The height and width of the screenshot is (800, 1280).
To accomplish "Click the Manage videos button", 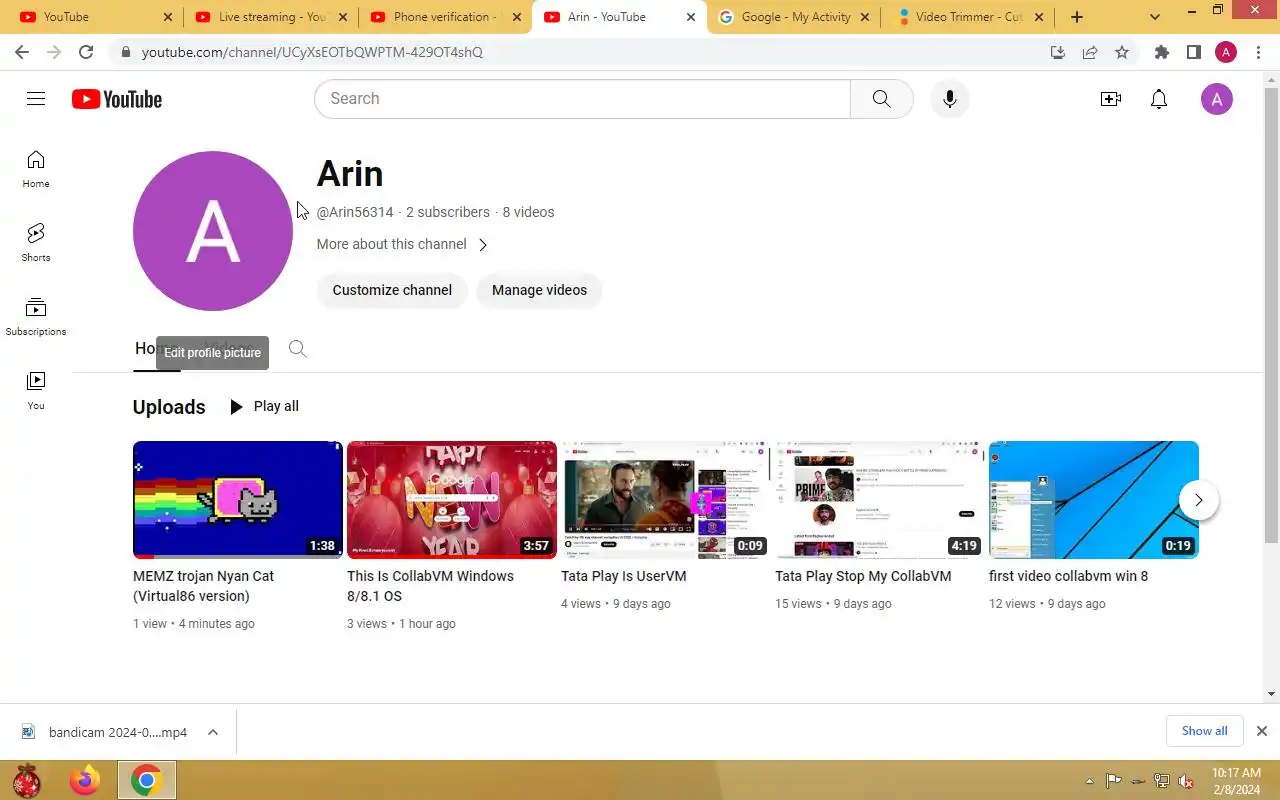I will (539, 290).
